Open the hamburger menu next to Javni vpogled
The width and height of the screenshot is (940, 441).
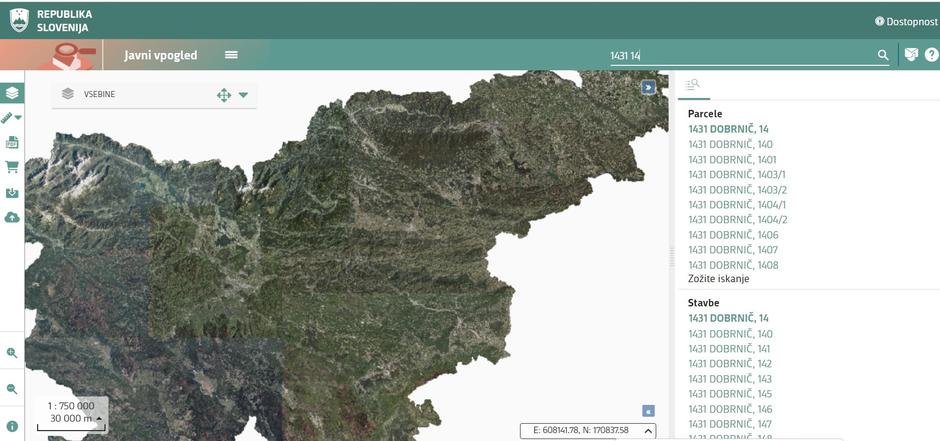(231, 55)
